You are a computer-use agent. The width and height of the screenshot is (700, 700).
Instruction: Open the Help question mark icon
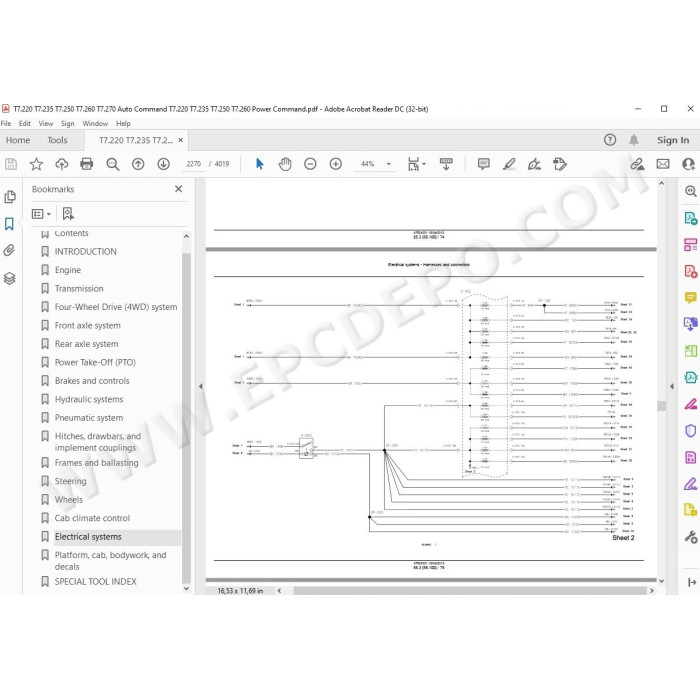[610, 140]
